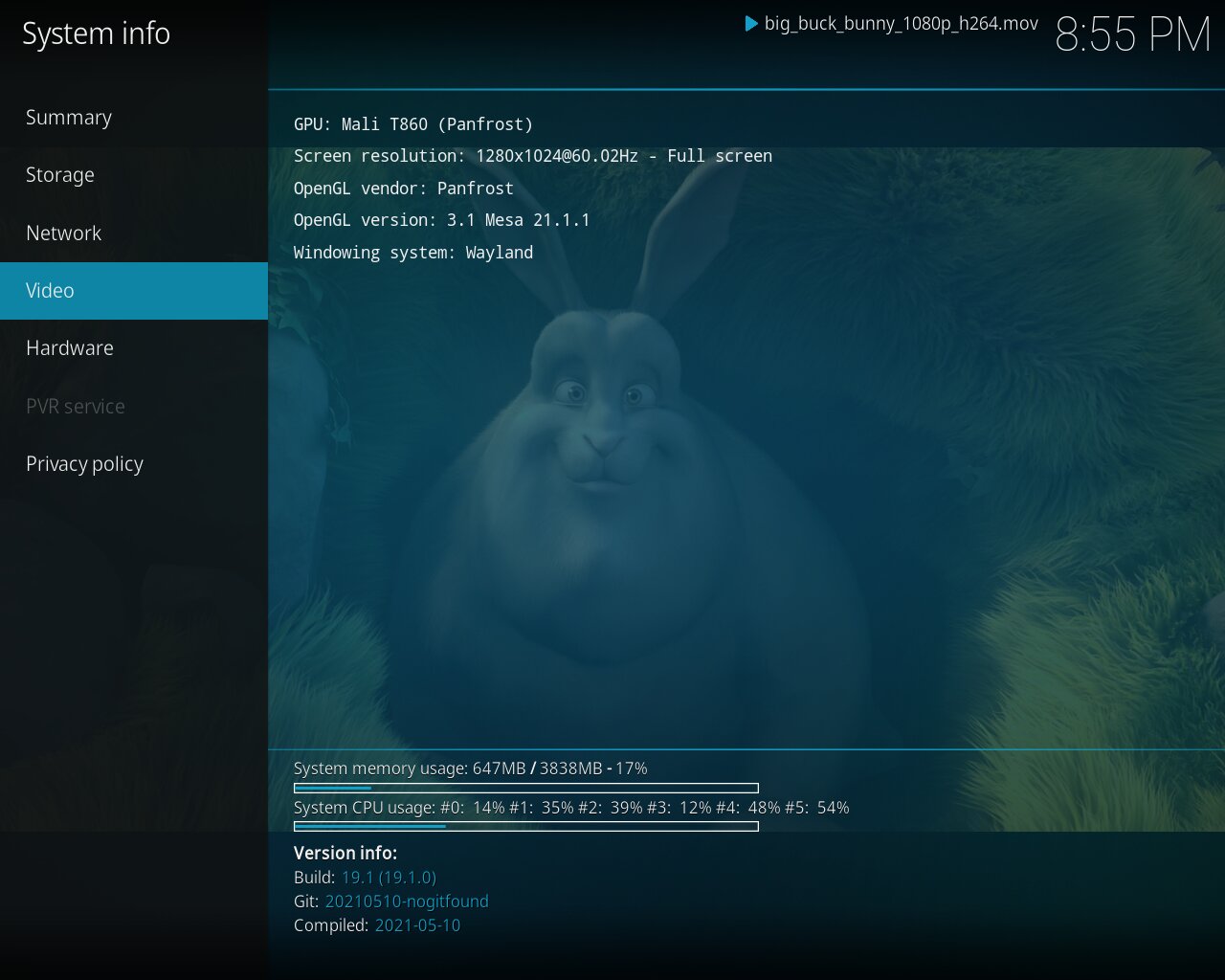Viewport: 1225px width, 980px height.
Task: Click the Windowing system Wayland line
Action: click(413, 252)
